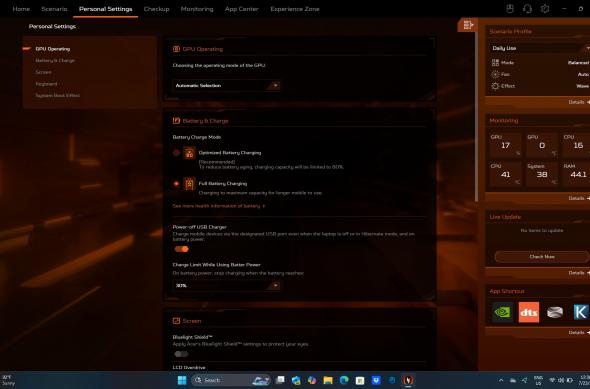Open Outlook from the taskbar
Image resolution: width=590 pixels, height=389 pixels.
click(296, 380)
